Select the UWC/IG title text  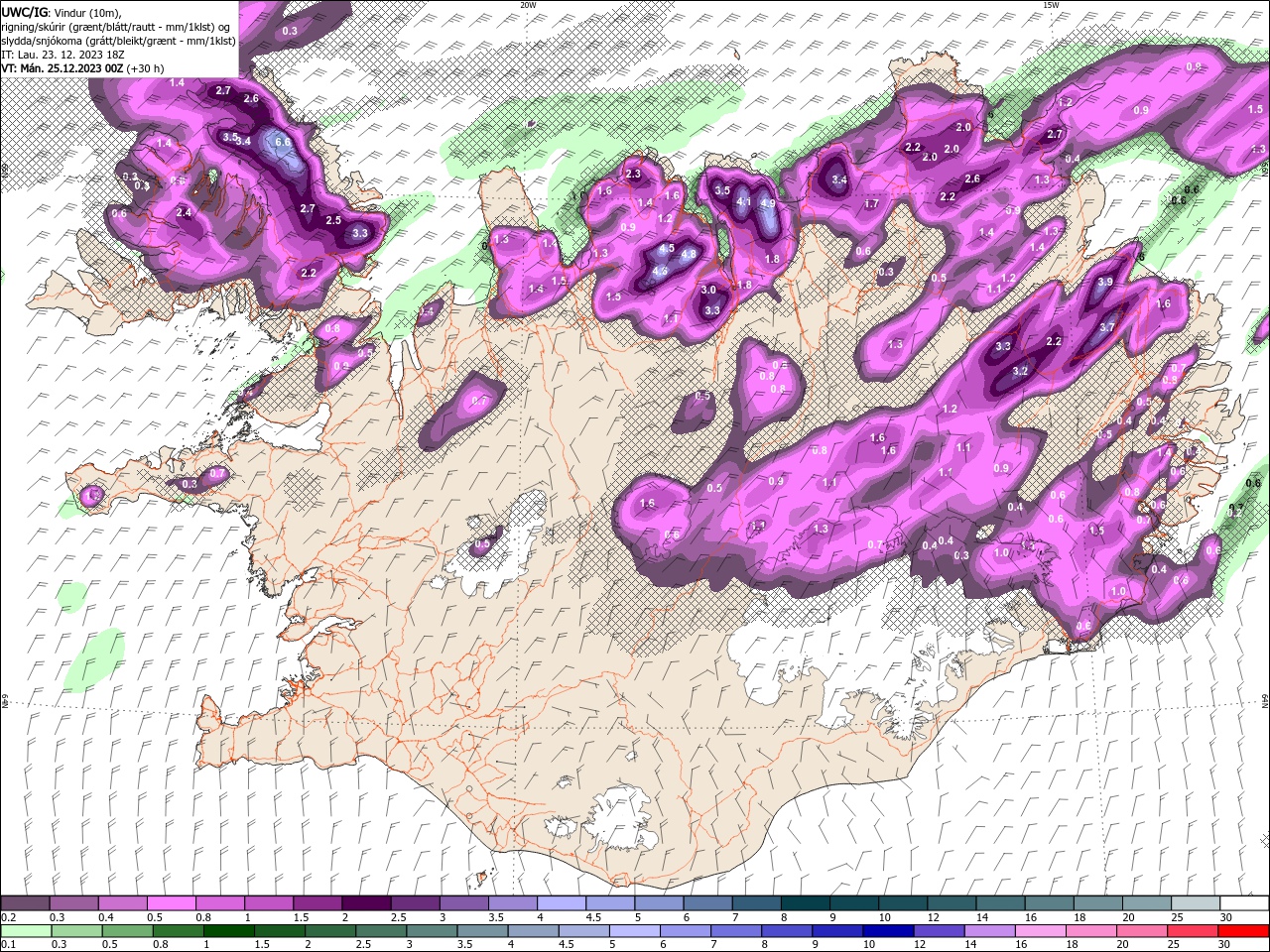(24, 12)
